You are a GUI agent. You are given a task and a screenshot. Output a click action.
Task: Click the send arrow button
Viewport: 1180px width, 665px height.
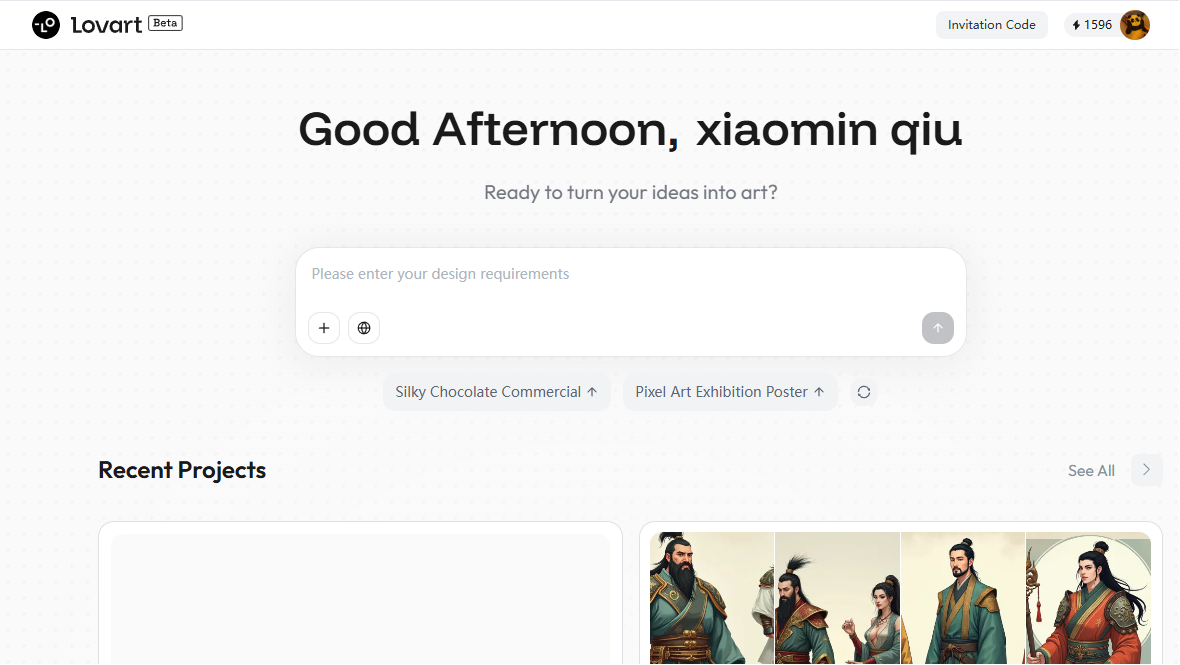tap(938, 328)
